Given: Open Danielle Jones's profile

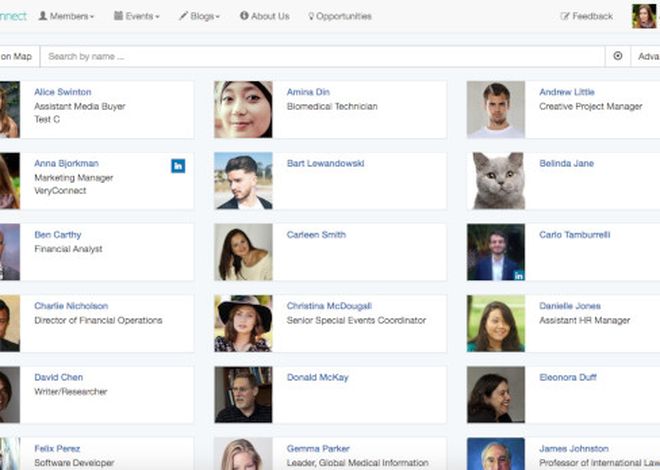Looking at the screenshot, I should [570, 306].
